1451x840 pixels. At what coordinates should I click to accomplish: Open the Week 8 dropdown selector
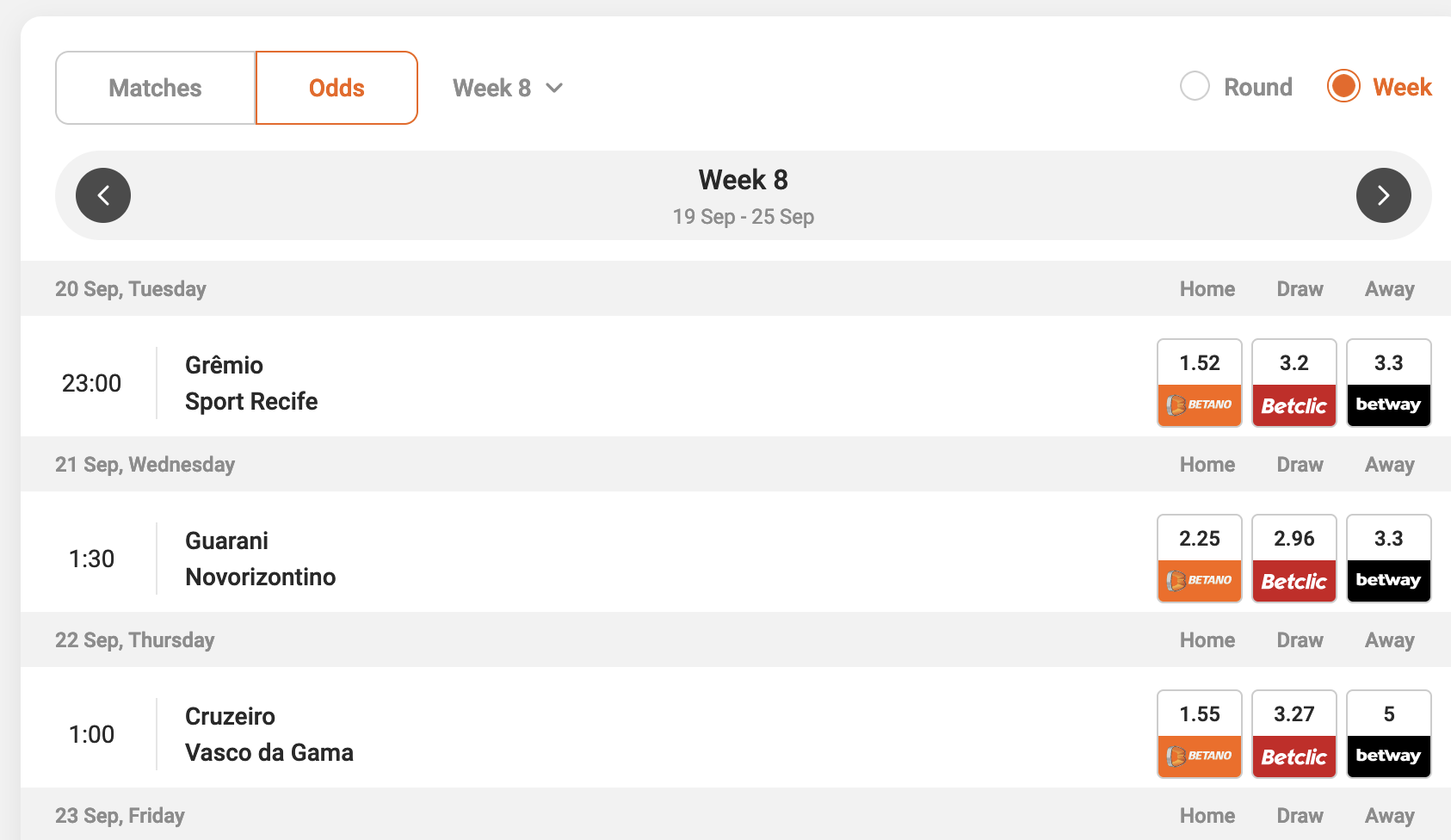[507, 87]
